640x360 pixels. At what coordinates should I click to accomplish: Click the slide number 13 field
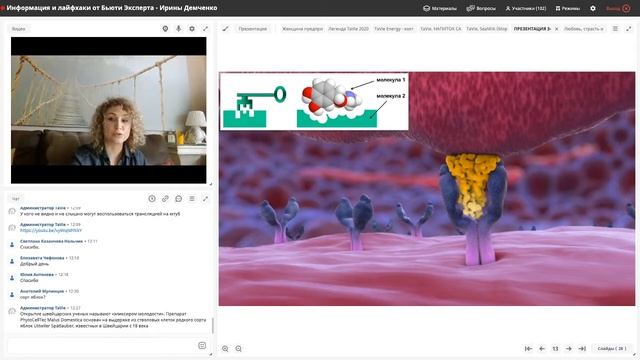[555, 349]
